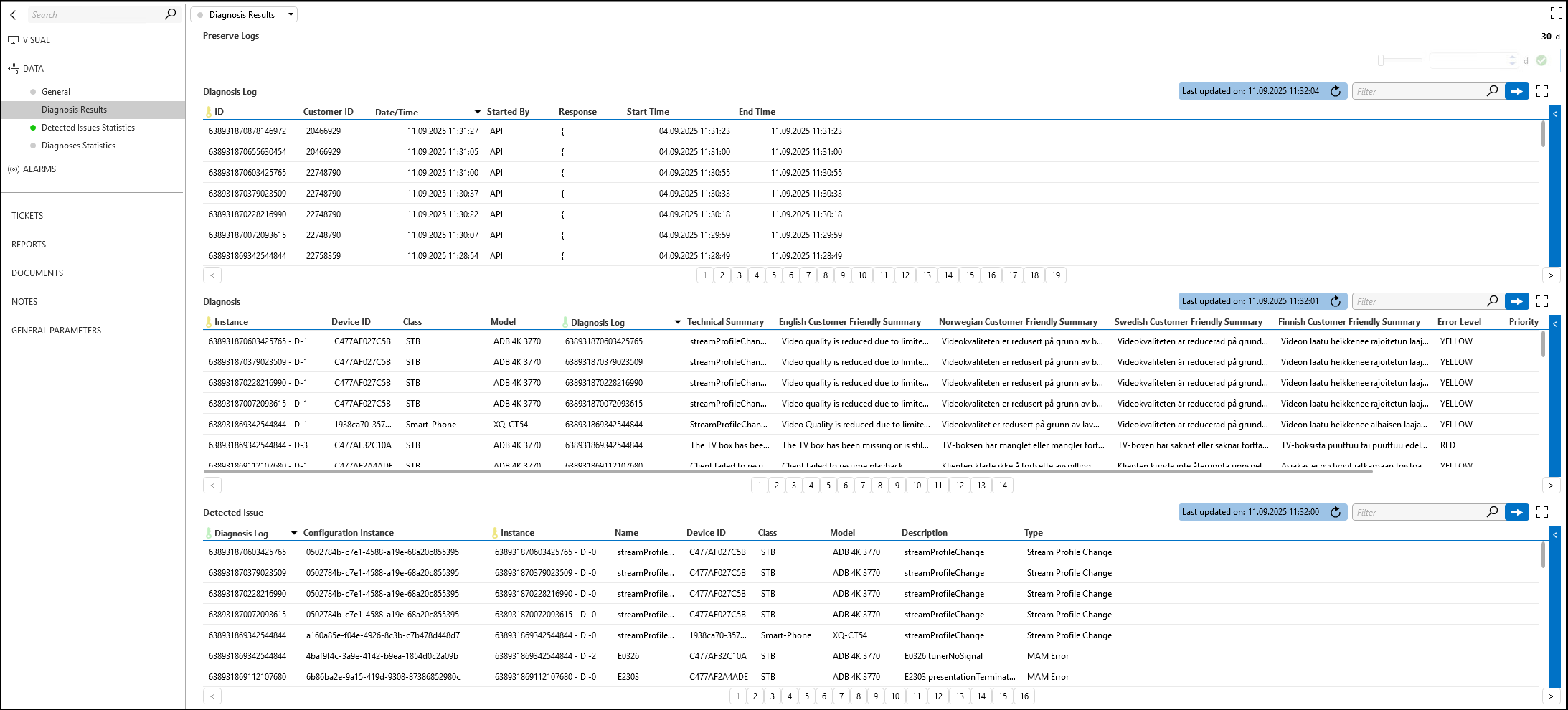Go to page 14 of Diagnosis table
1568x710 pixels.
(x=1003, y=486)
